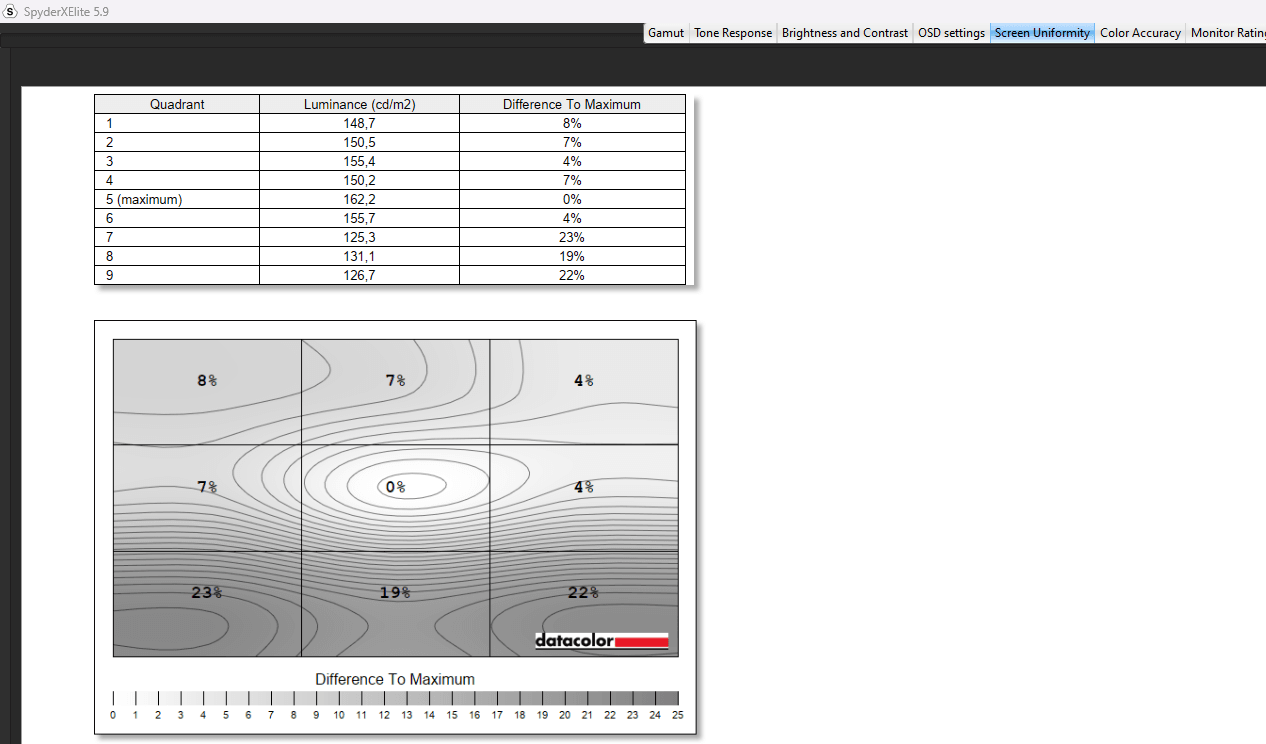This screenshot has height=744, width=1266.
Task: Click the 19% label on contour chart
Action: coord(395,593)
